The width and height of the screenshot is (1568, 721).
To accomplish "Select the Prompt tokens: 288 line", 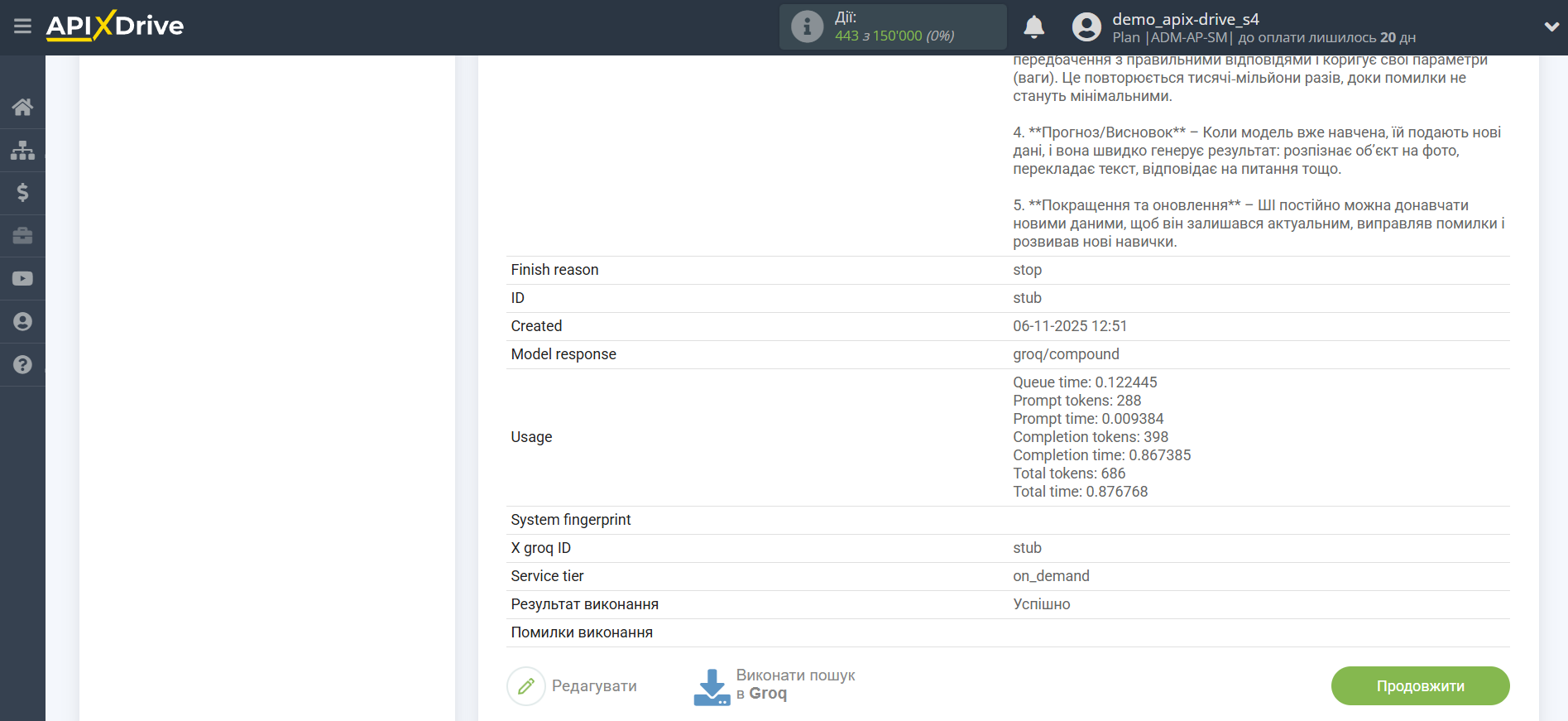I will pos(1077,401).
